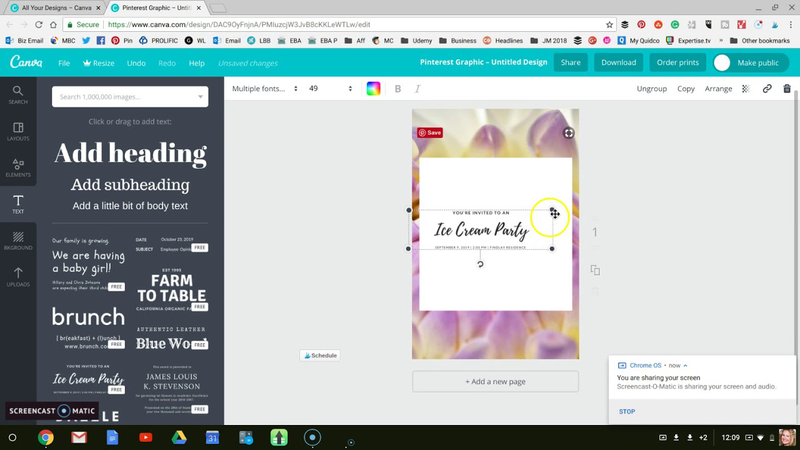Viewport: 800px width, 450px height.
Task: Open the Search panel in sidebar
Action: click(18, 95)
